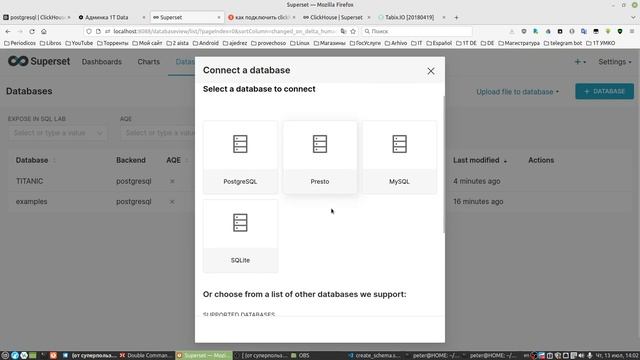Open create_schema taskbar window
Screen dimensions: 640x360
point(374,356)
